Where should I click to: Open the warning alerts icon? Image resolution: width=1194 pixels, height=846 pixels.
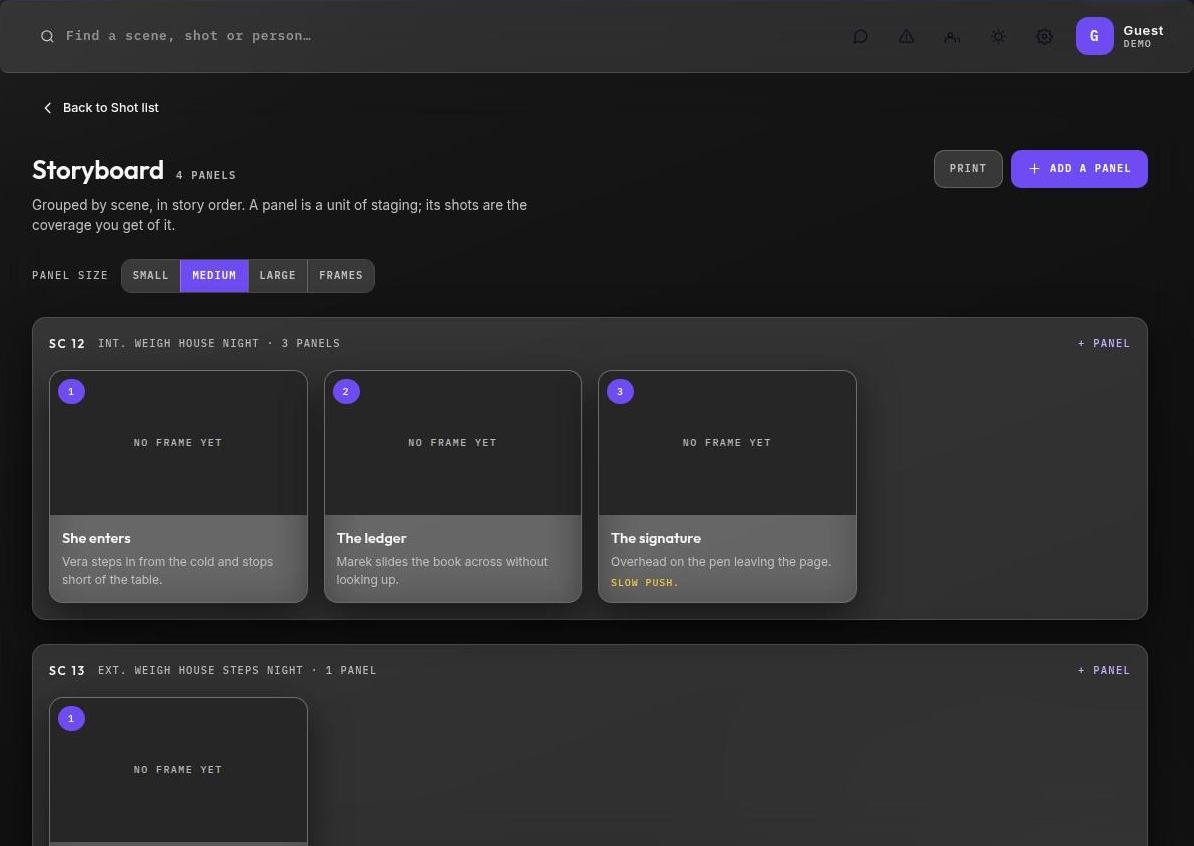(906, 37)
